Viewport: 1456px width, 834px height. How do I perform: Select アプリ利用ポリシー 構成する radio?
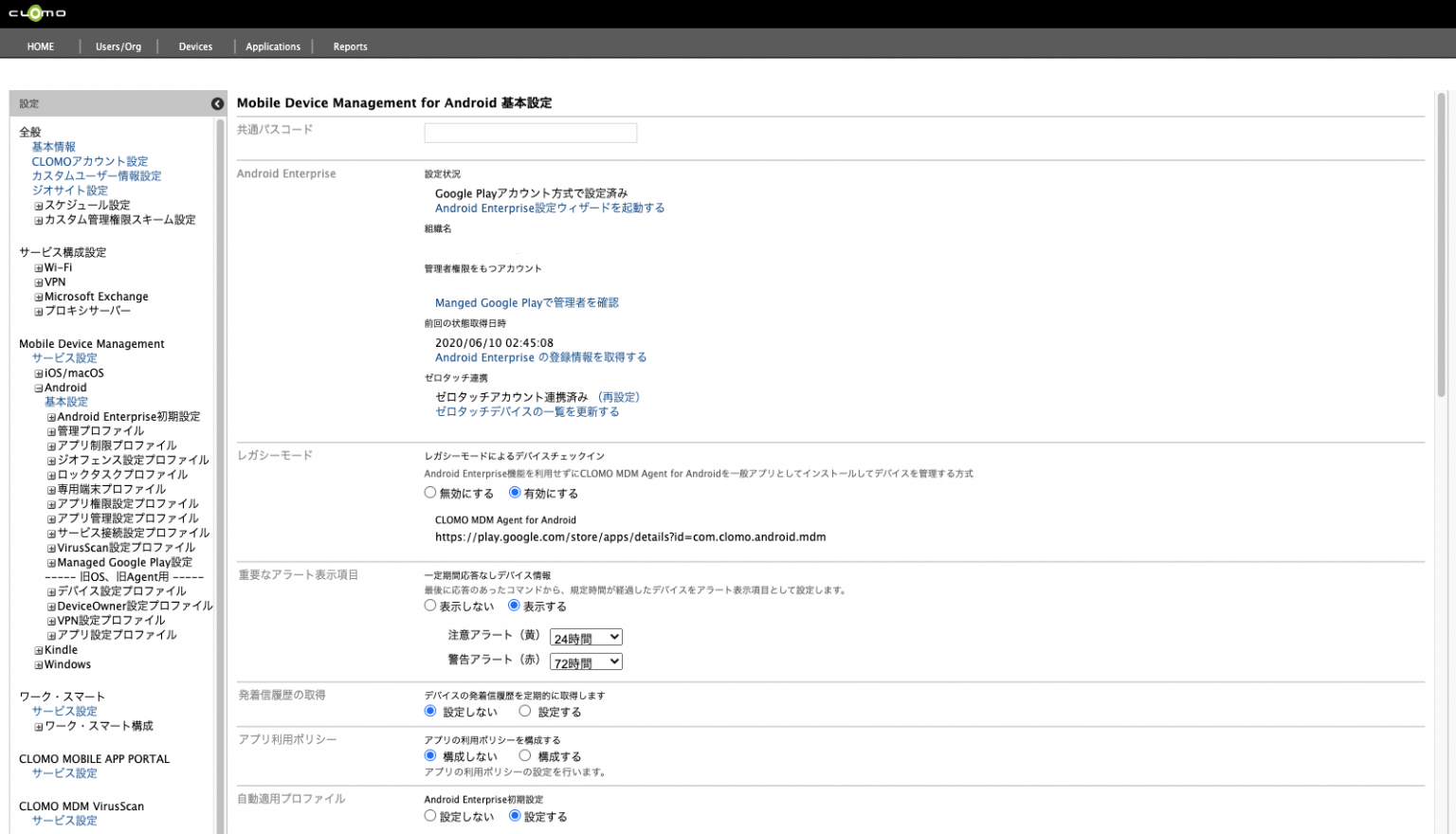tap(524, 755)
